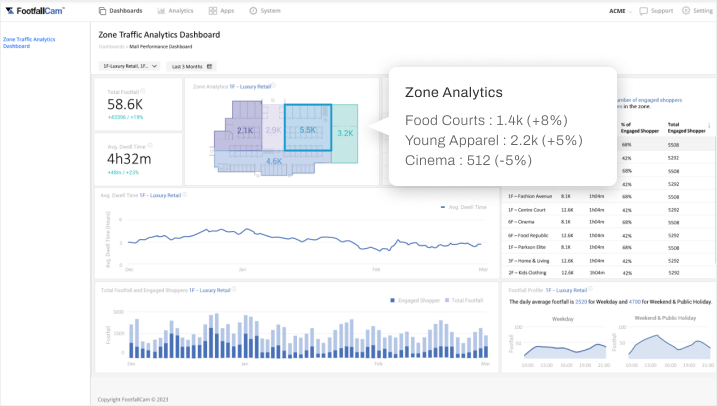Expand the ACME account dropdown
This screenshot has width=717, height=406.
[619, 10]
